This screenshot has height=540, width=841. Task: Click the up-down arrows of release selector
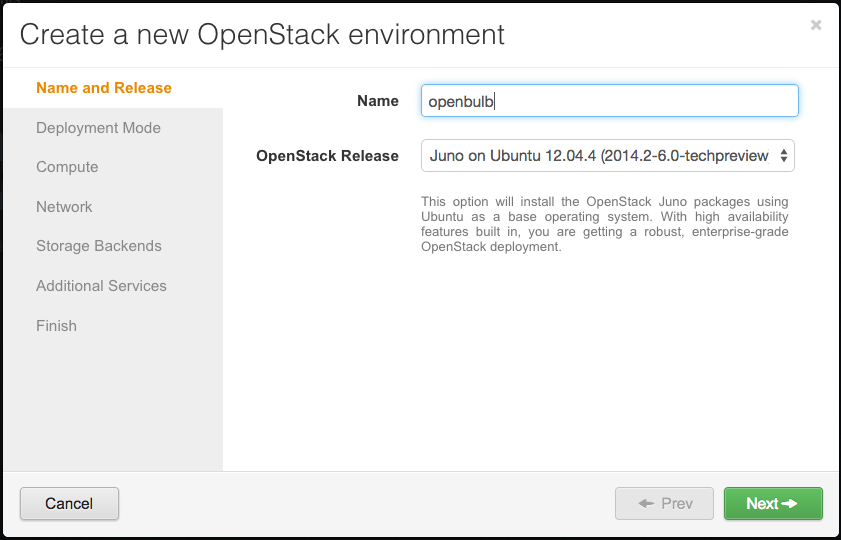(784, 156)
